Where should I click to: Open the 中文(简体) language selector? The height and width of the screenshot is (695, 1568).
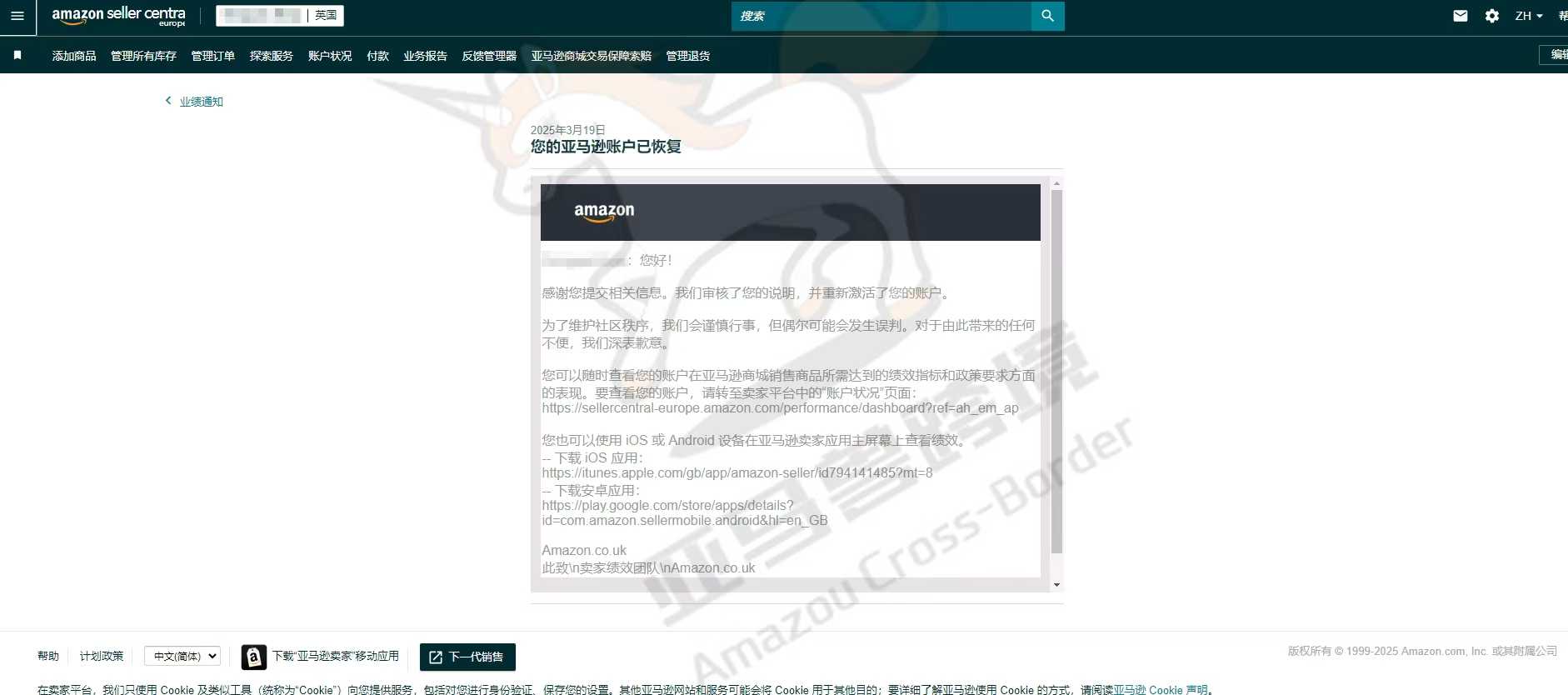click(x=182, y=656)
